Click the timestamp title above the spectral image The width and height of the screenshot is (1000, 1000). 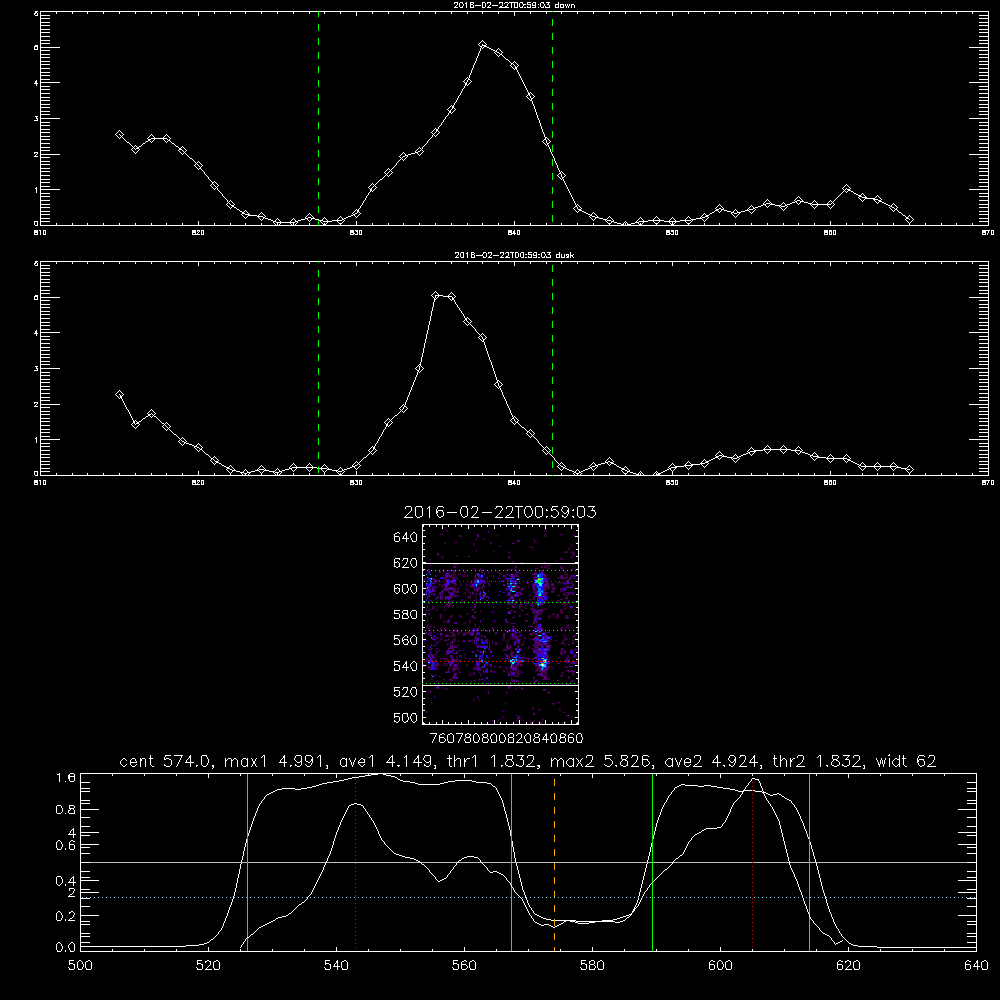500,512
